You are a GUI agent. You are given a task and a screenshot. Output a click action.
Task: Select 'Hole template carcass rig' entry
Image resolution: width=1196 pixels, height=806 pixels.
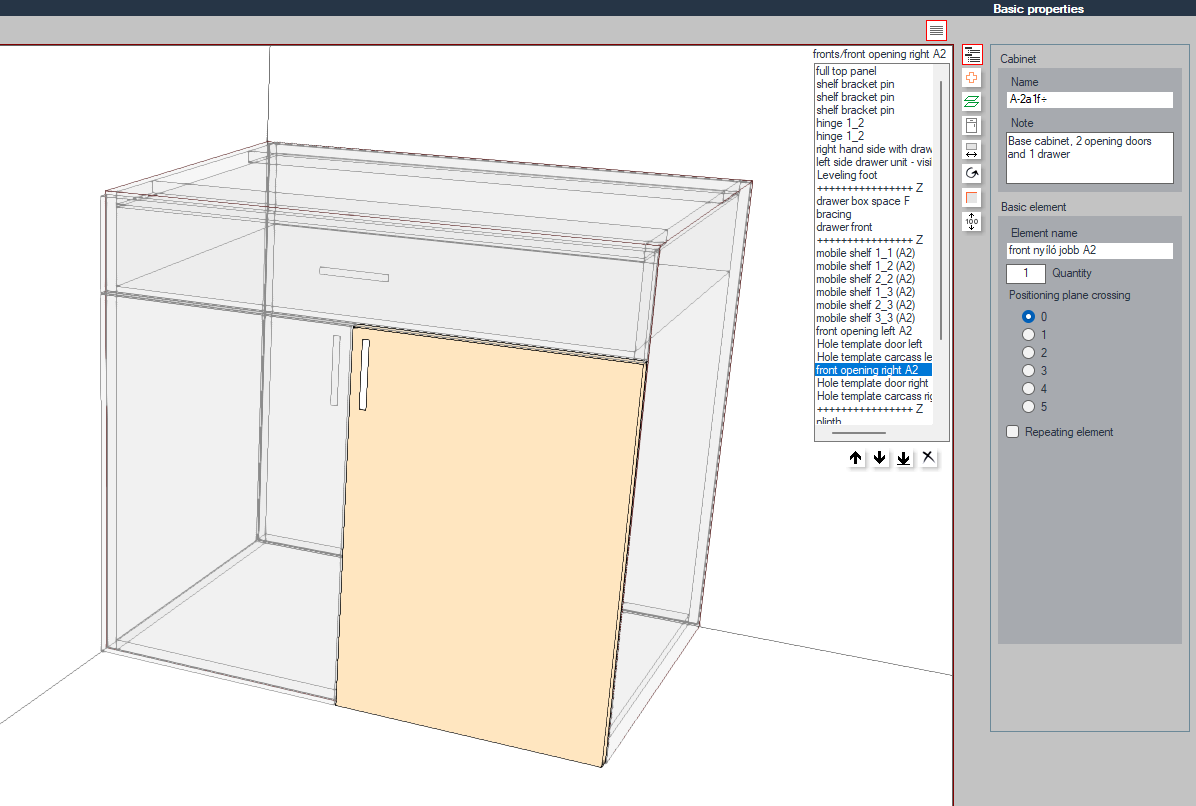point(874,396)
